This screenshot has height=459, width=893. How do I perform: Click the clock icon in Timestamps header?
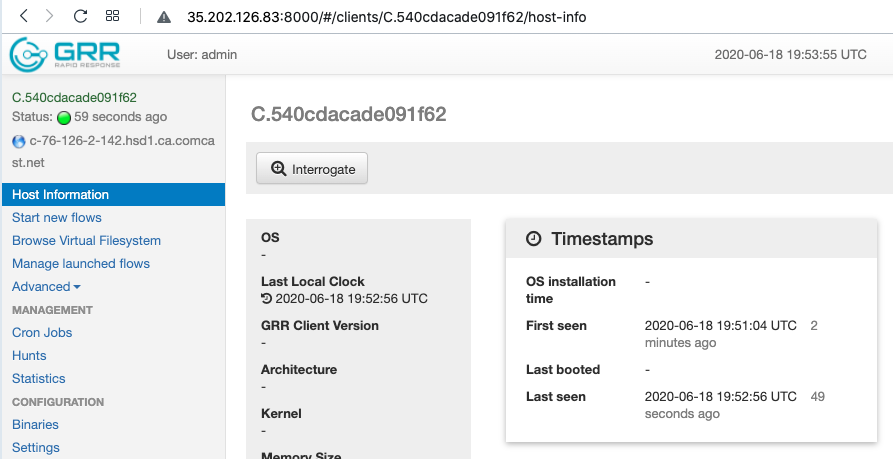tap(533, 239)
